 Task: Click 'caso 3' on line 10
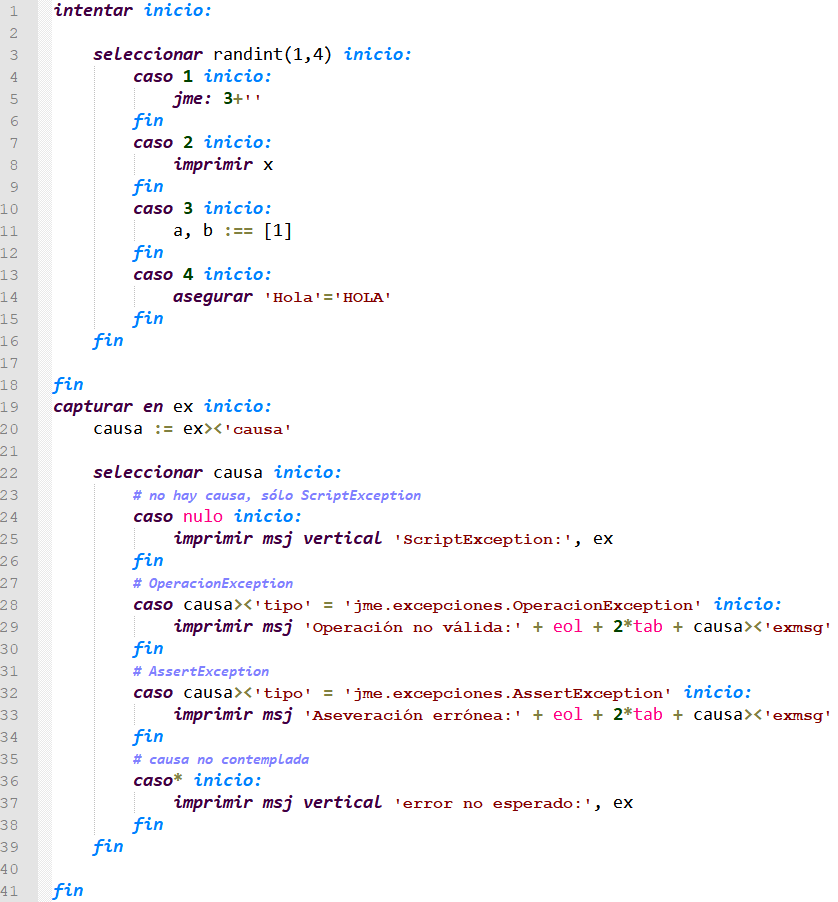163,209
